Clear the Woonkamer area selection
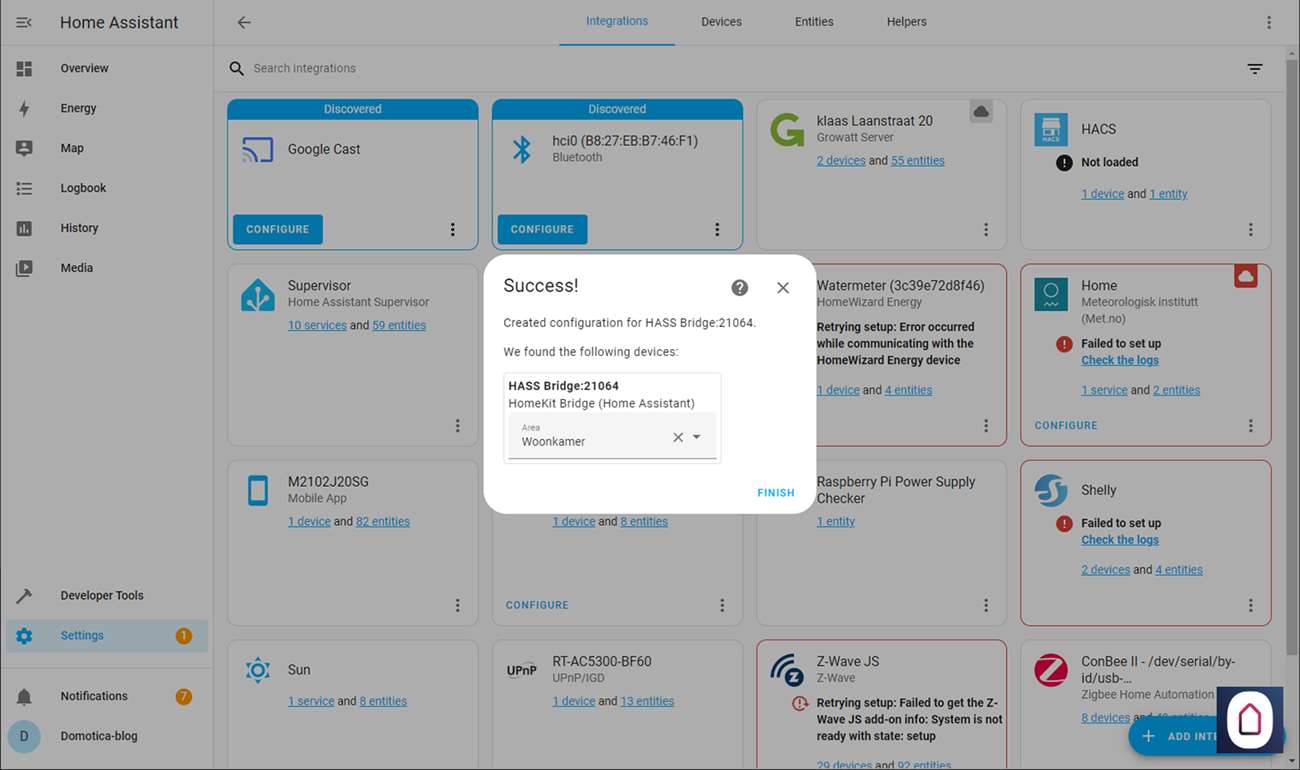1300x770 pixels. 677,437
